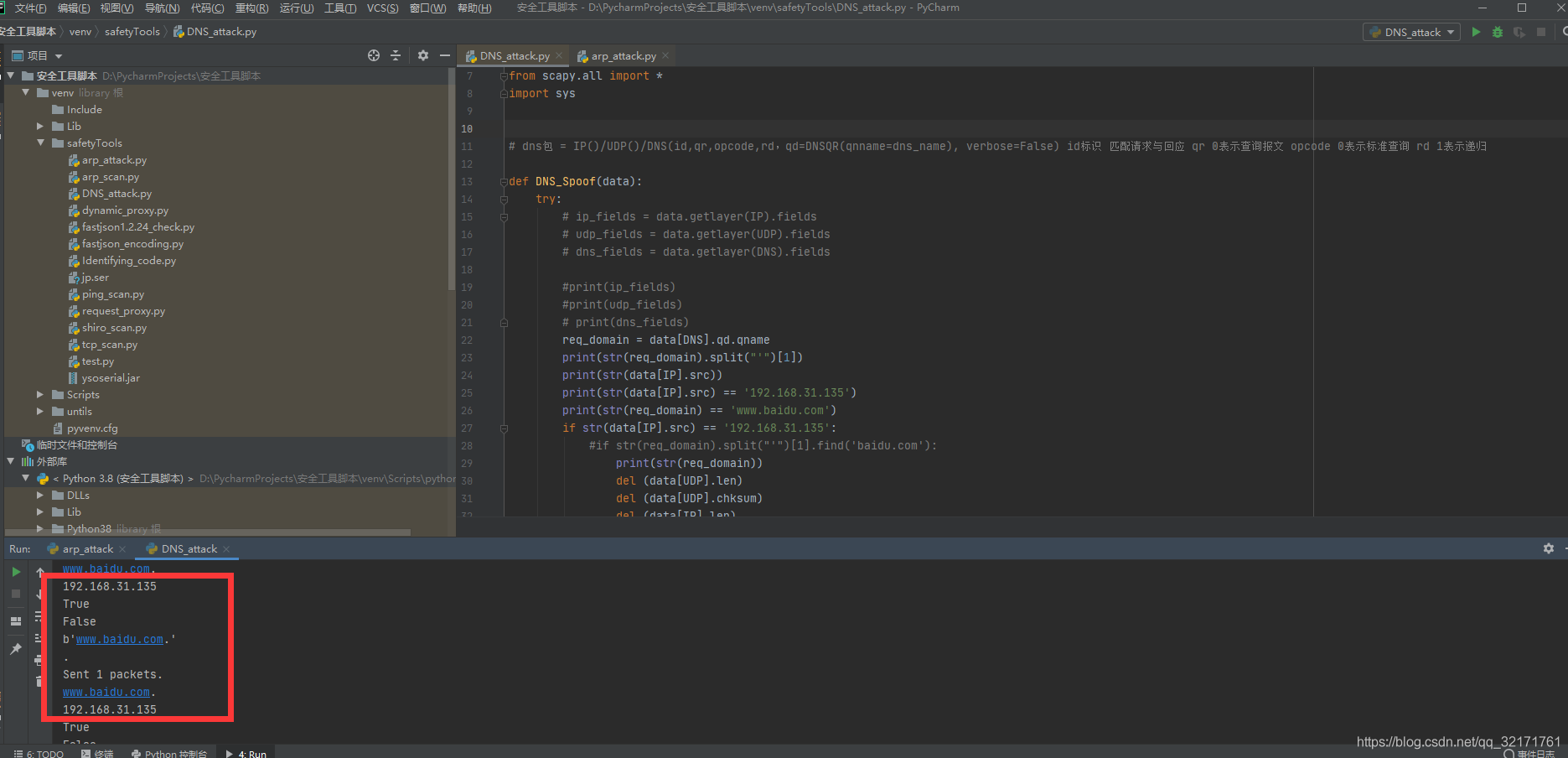Restore layout icon in Run panel sidebar
This screenshot has height=758, width=1568.
click(16, 621)
